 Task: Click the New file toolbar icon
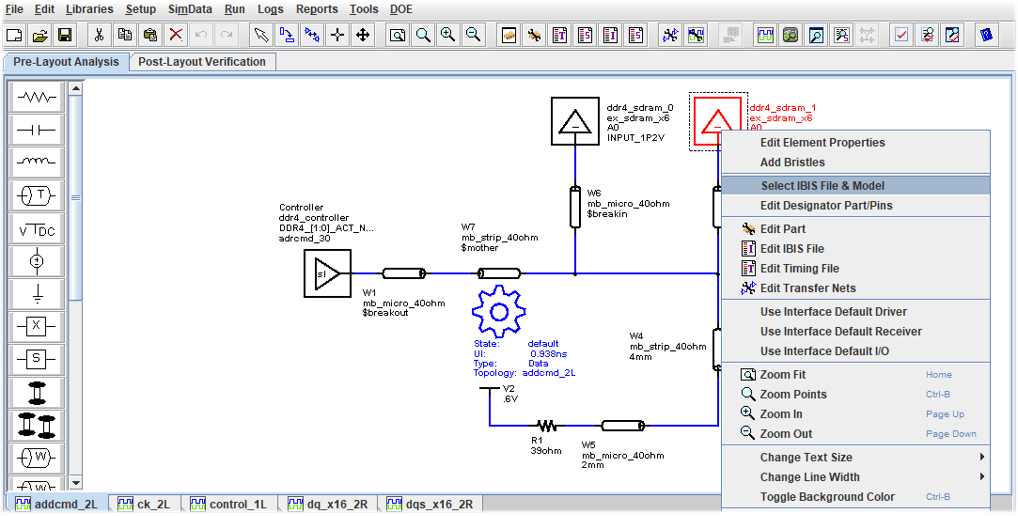click(15, 35)
